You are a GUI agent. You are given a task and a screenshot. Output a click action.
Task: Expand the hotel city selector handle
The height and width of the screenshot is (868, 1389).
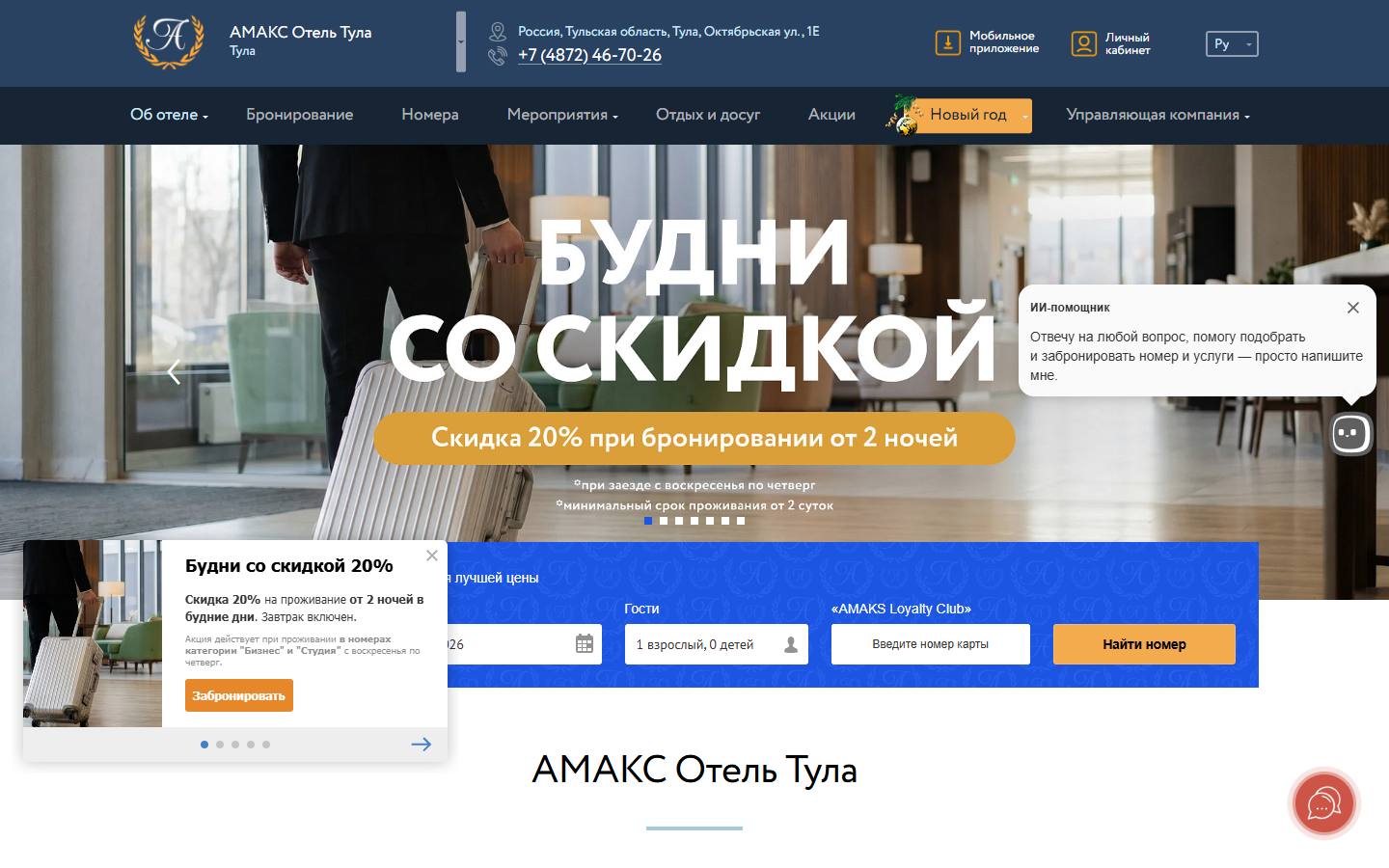click(x=461, y=41)
